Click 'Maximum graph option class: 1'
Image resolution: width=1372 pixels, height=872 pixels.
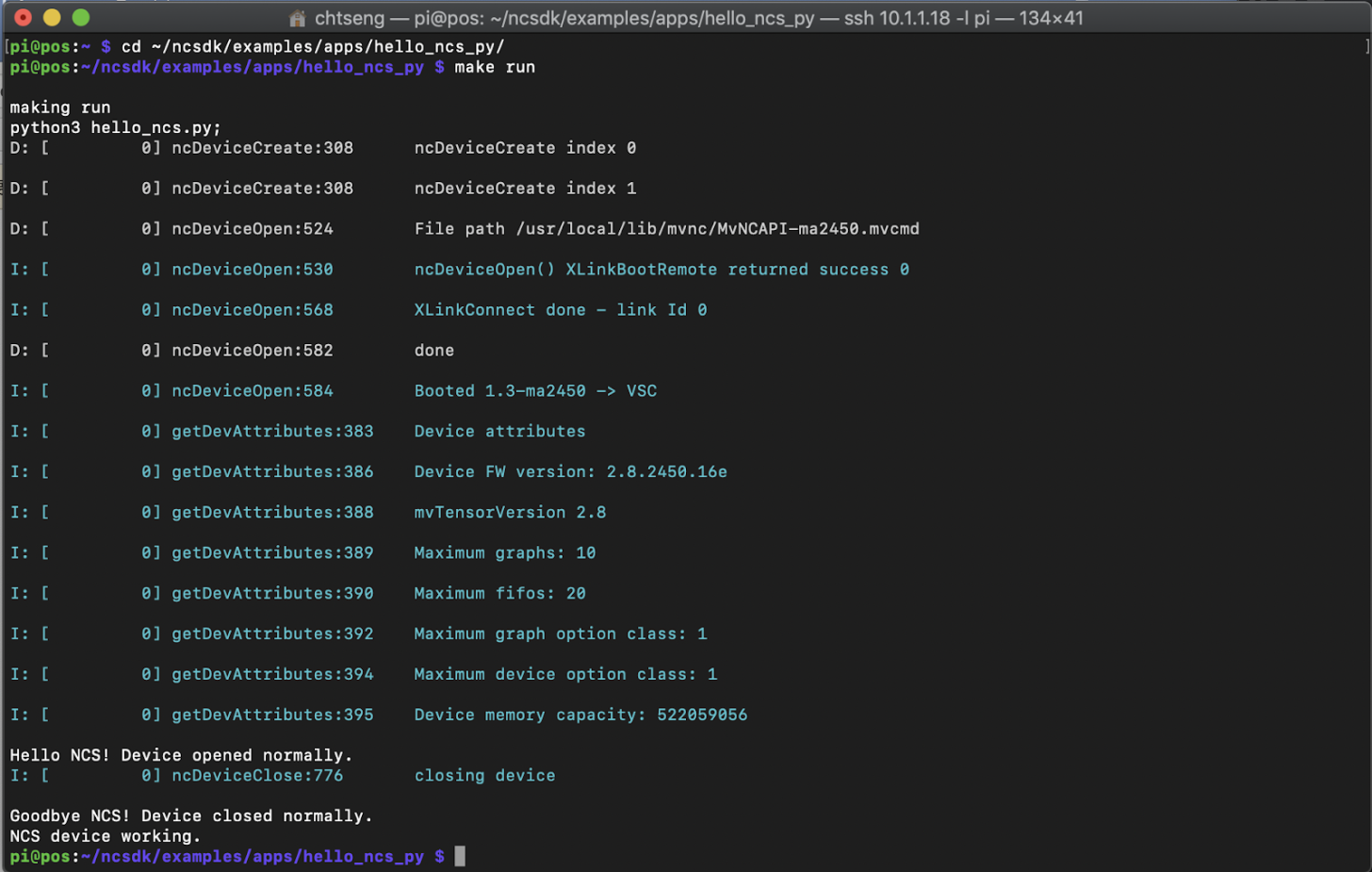tap(561, 634)
